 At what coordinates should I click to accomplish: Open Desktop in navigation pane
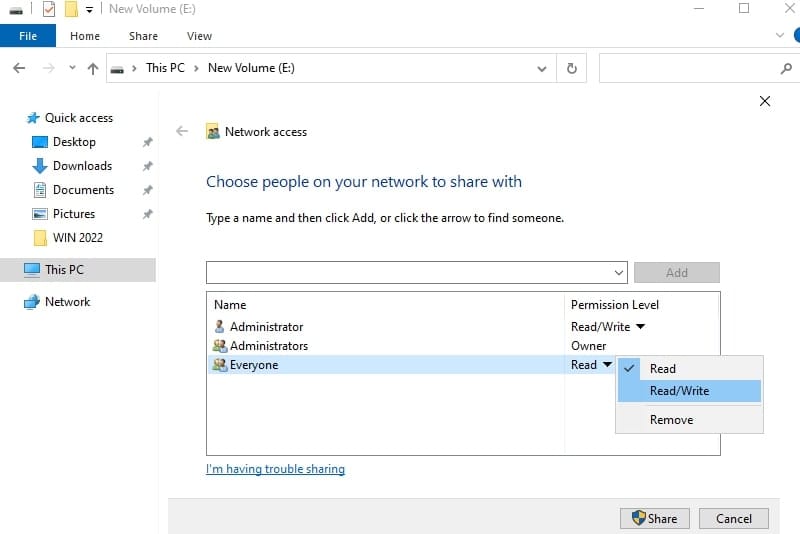point(74,142)
